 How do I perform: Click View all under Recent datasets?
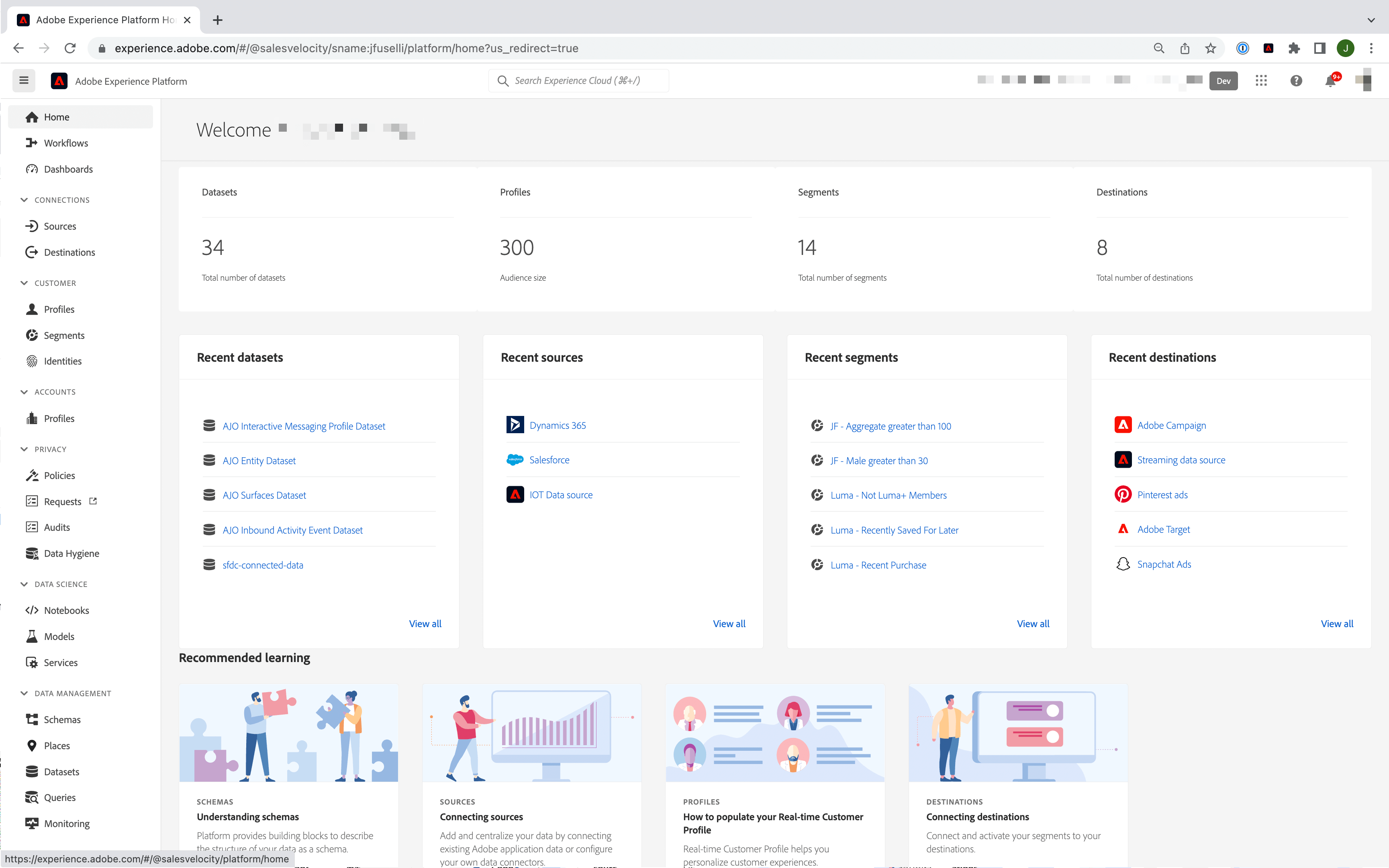(424, 623)
